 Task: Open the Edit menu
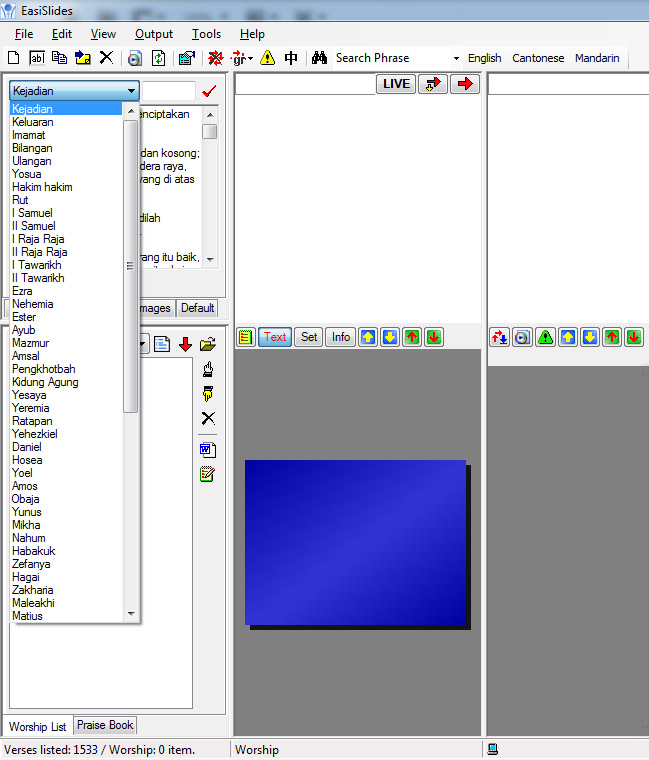(x=62, y=34)
